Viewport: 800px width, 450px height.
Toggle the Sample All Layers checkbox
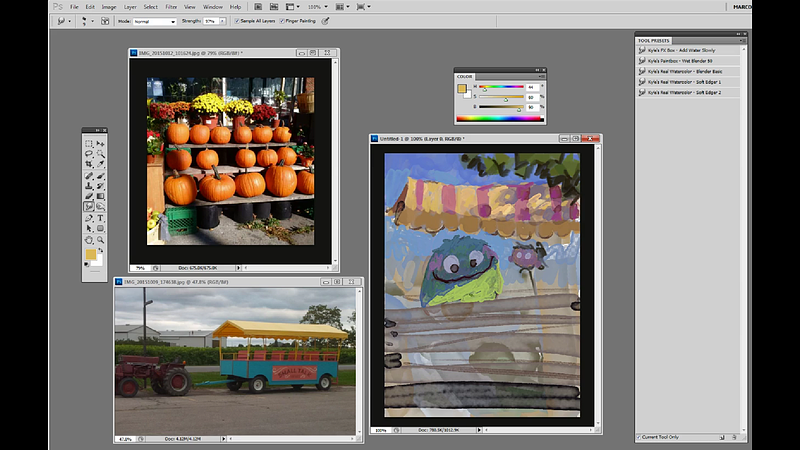tap(237, 20)
